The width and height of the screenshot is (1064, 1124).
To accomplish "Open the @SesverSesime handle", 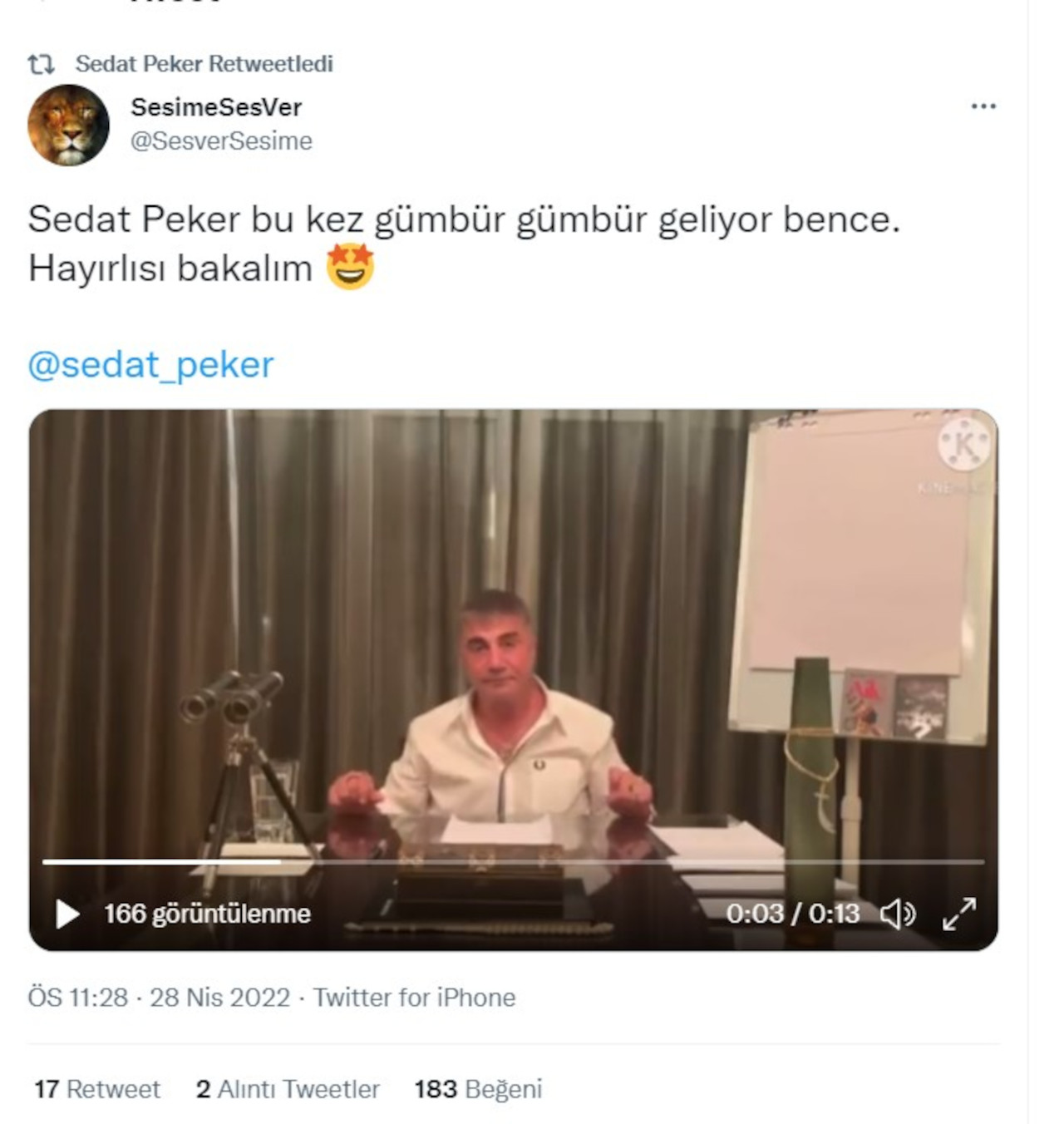I will [x=221, y=141].
